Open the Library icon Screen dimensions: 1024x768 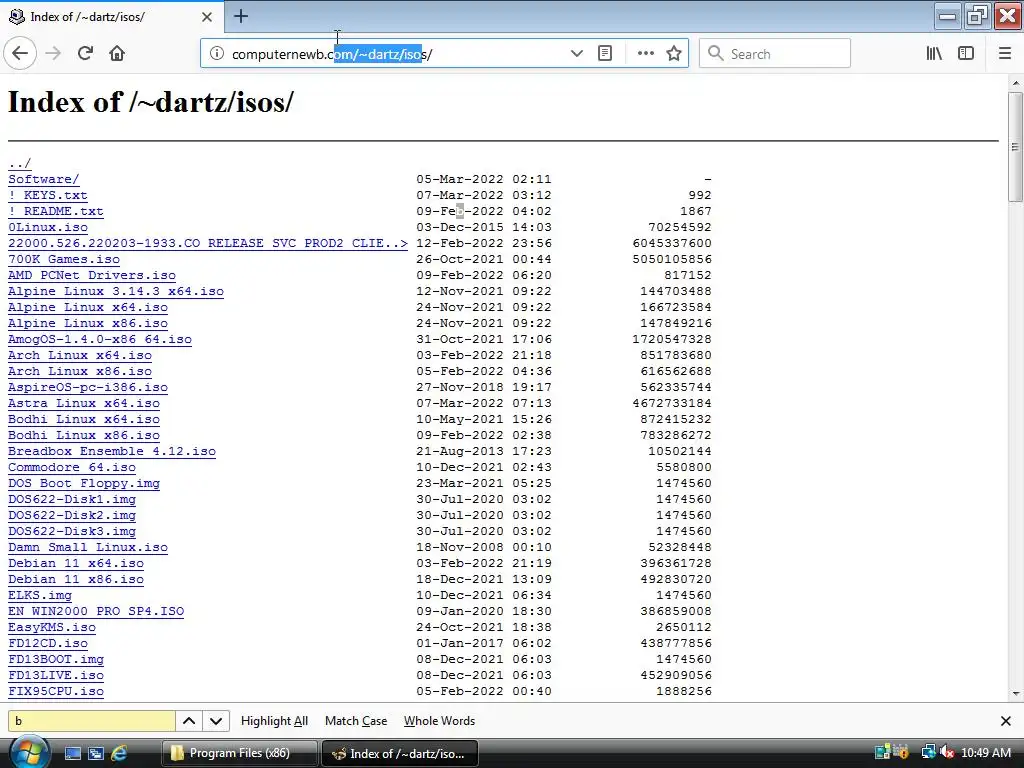(934, 54)
